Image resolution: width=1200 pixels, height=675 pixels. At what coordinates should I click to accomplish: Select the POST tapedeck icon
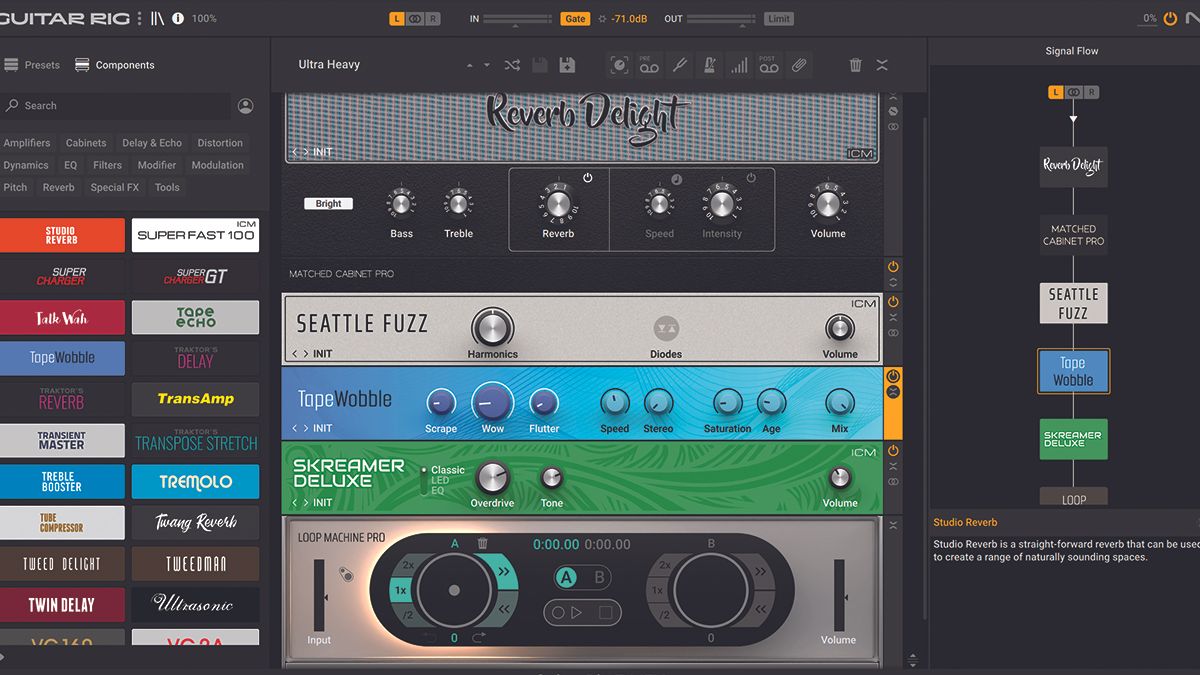(x=768, y=64)
